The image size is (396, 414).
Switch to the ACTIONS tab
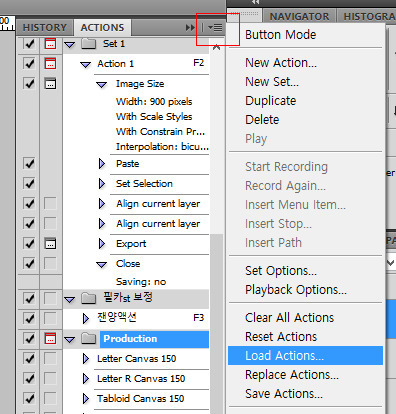(x=102, y=27)
